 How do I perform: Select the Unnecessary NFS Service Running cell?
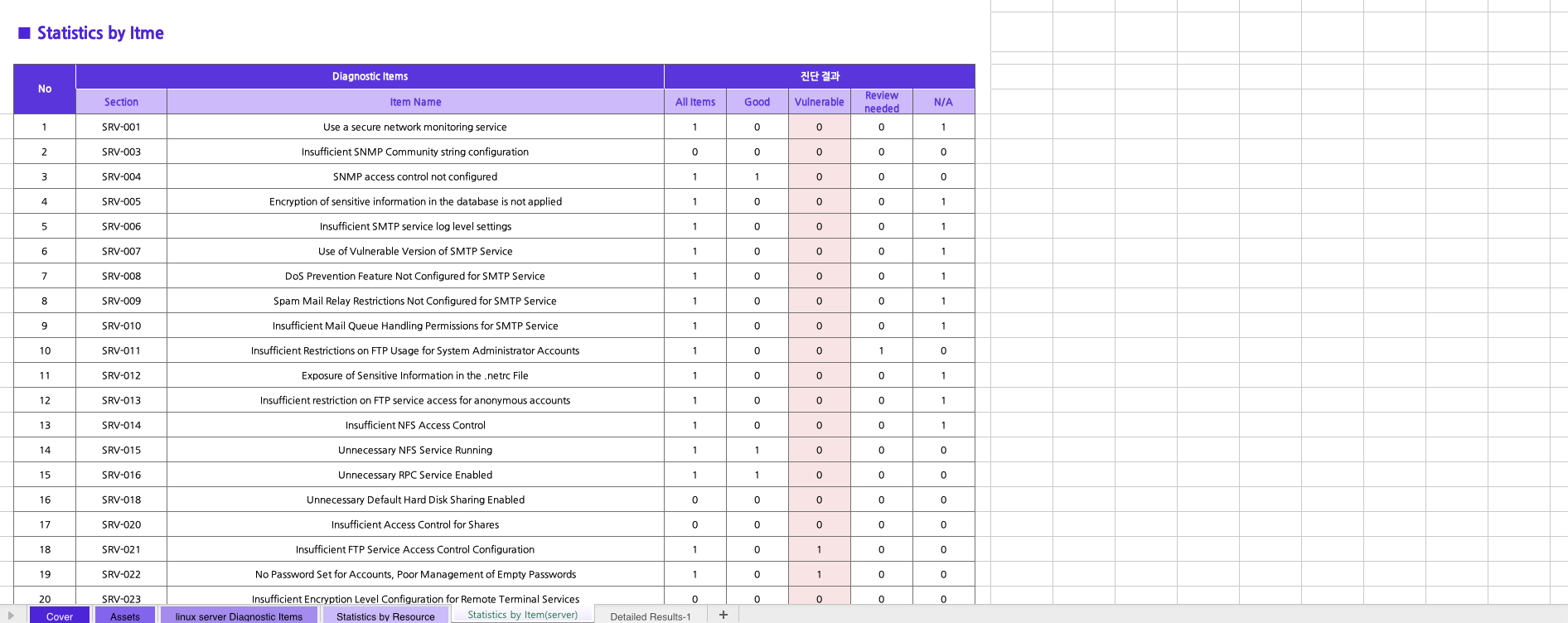tap(415, 450)
